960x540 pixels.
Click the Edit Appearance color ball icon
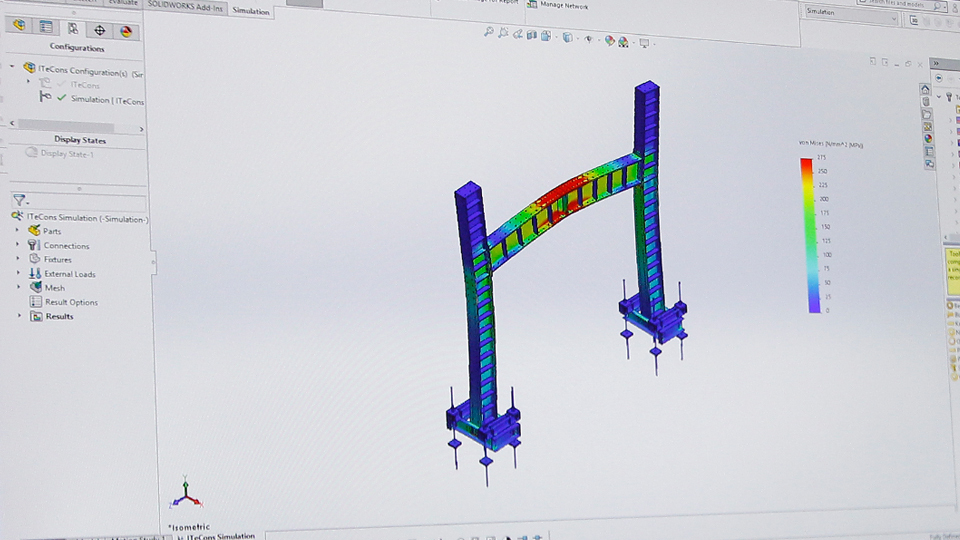point(609,41)
